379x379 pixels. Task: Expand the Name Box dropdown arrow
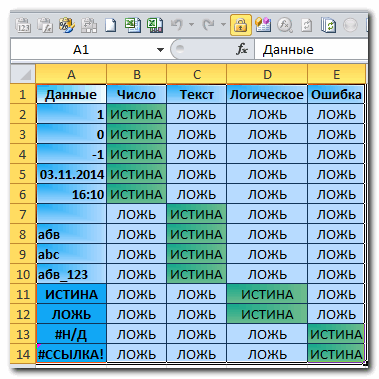pyautogui.click(x=161, y=50)
